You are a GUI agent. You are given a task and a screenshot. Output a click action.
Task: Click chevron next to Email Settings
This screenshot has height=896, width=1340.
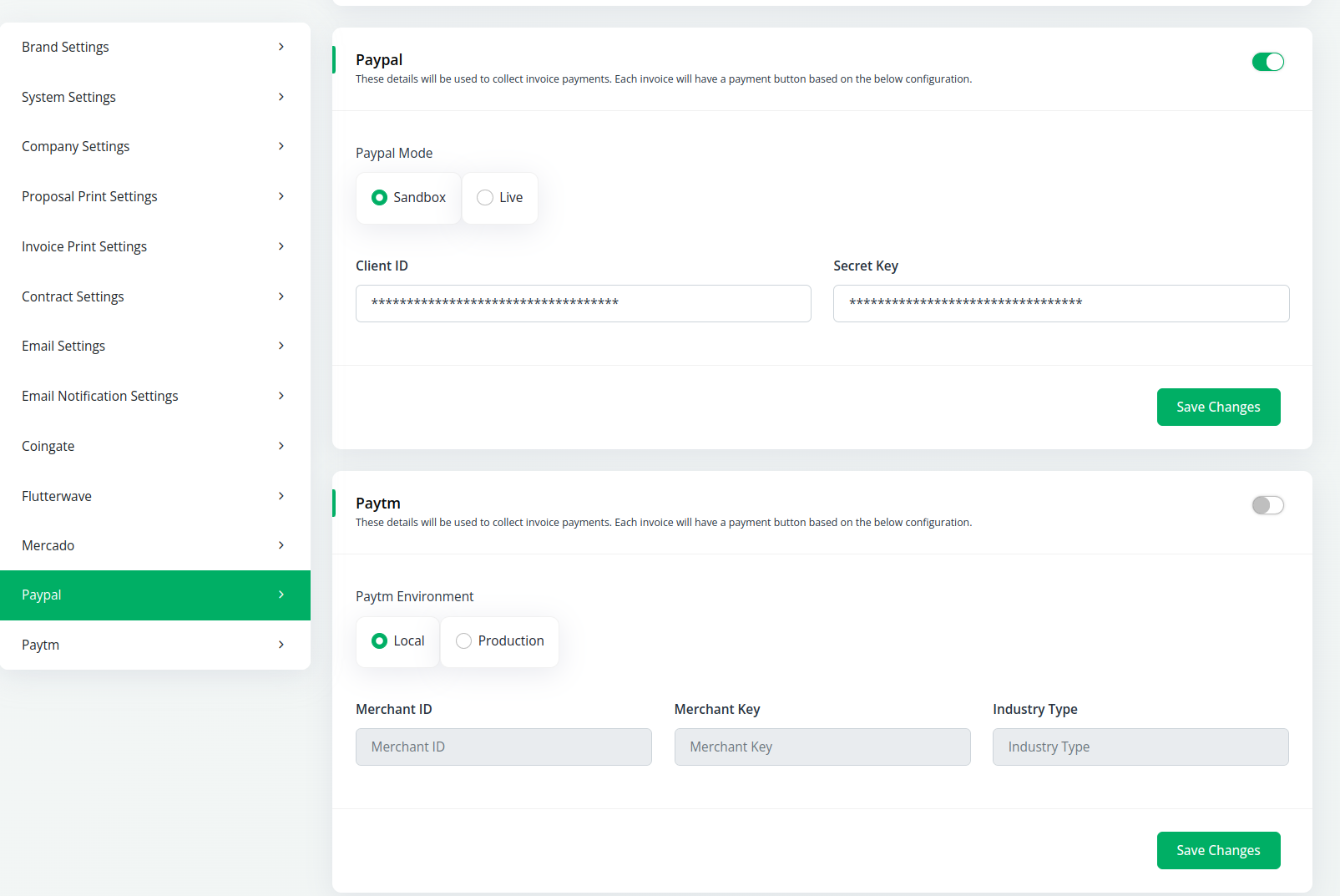[281, 346]
